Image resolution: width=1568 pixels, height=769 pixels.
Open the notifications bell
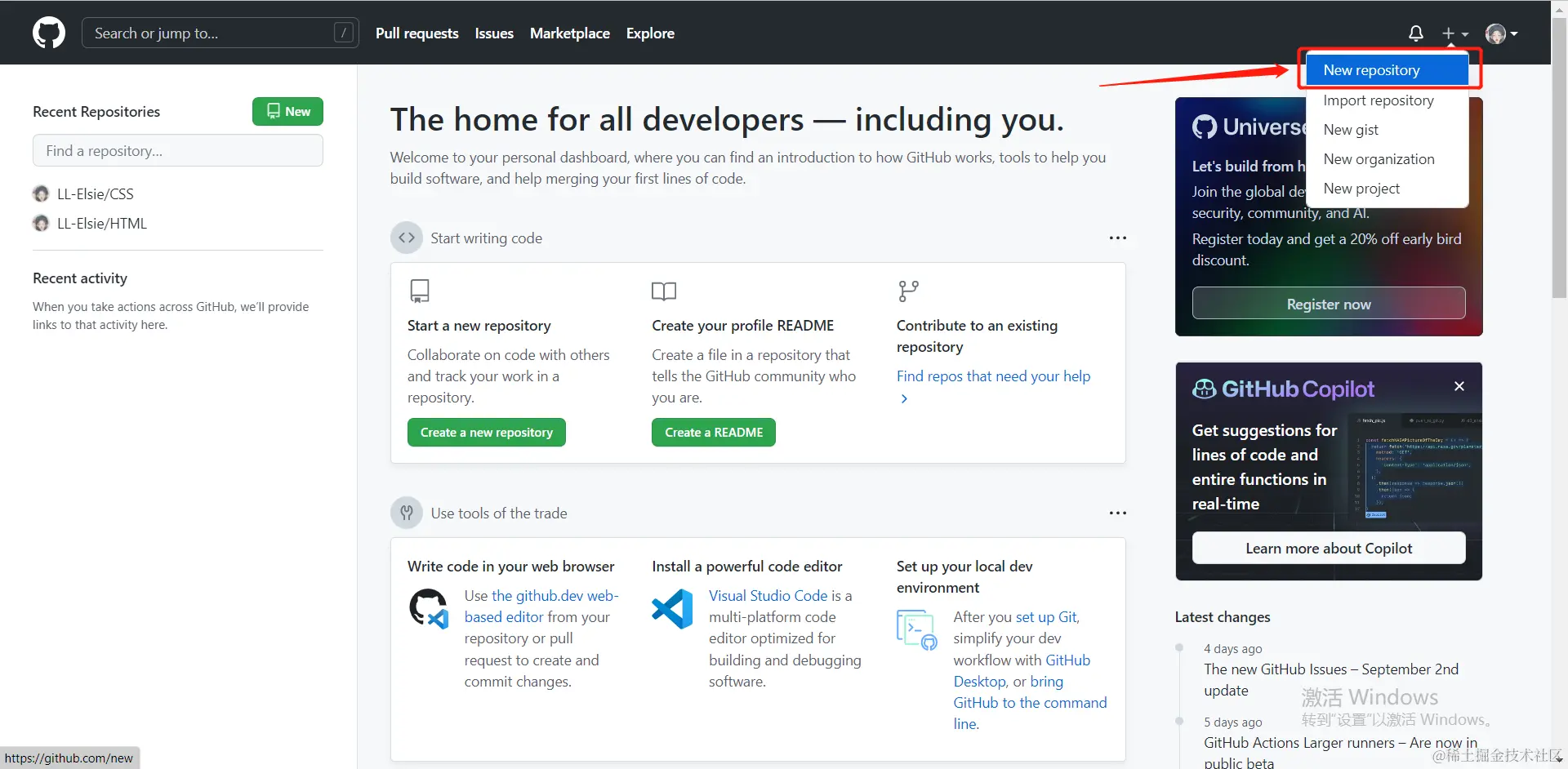[1415, 33]
